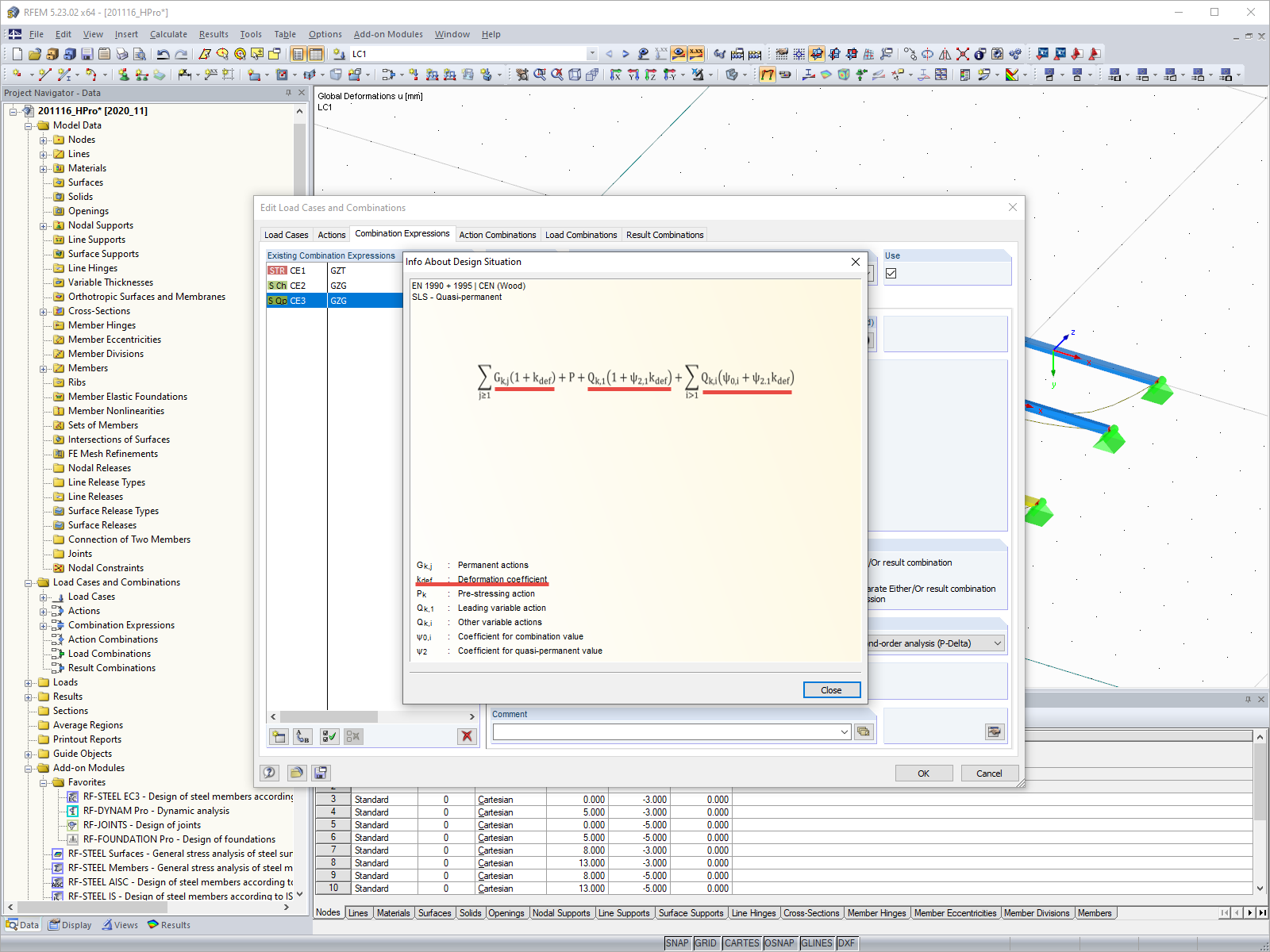
Task: Click the print icon in top toolbar
Action: click(122, 54)
